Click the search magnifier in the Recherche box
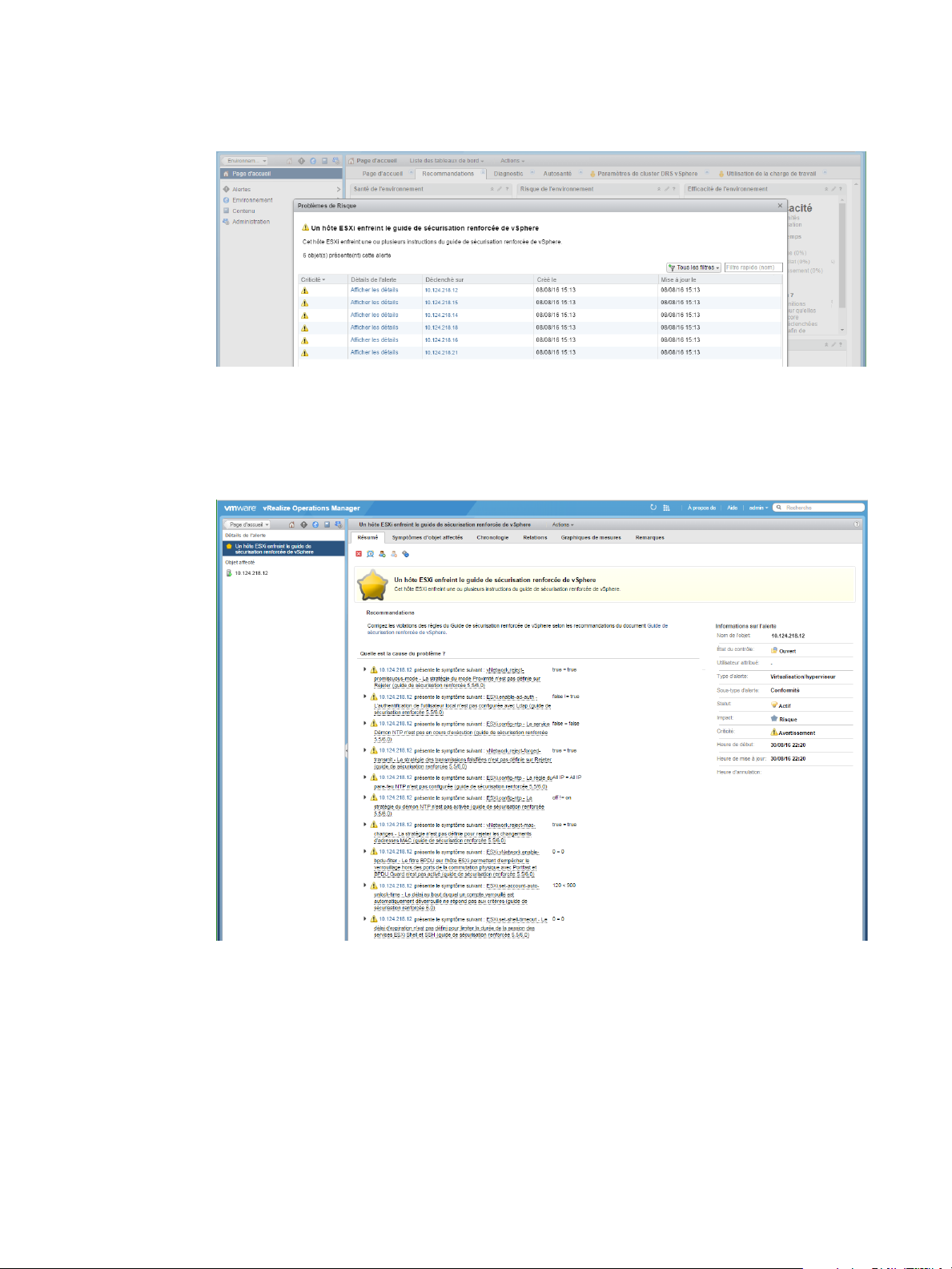This screenshot has width=952, height=1269. click(x=779, y=508)
